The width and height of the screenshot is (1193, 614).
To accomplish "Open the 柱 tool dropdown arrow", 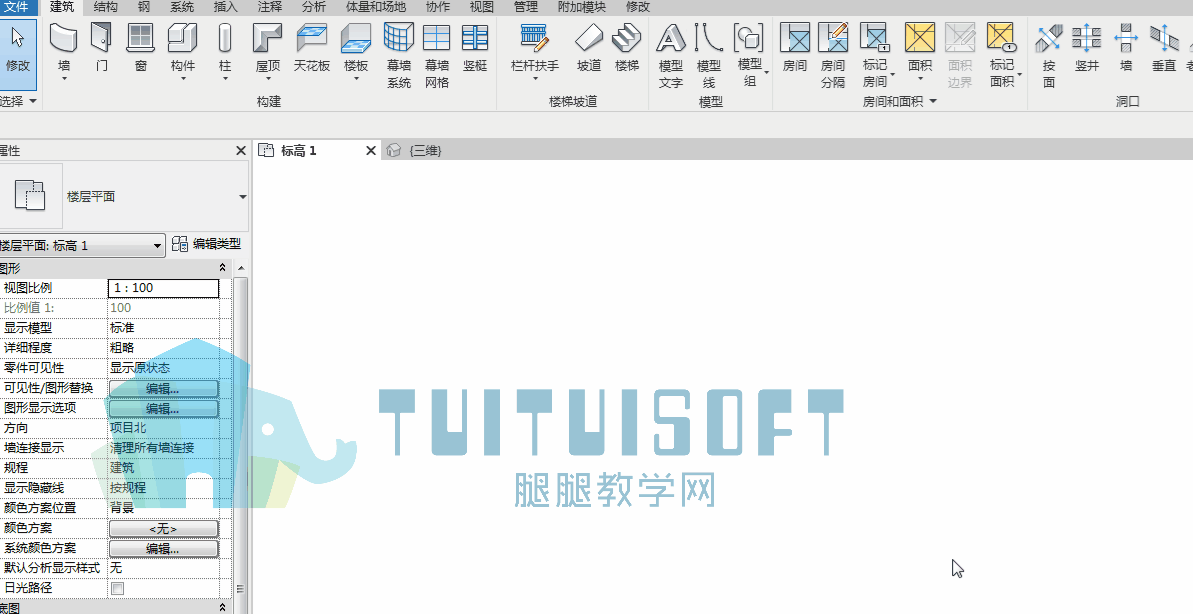I will (224, 78).
